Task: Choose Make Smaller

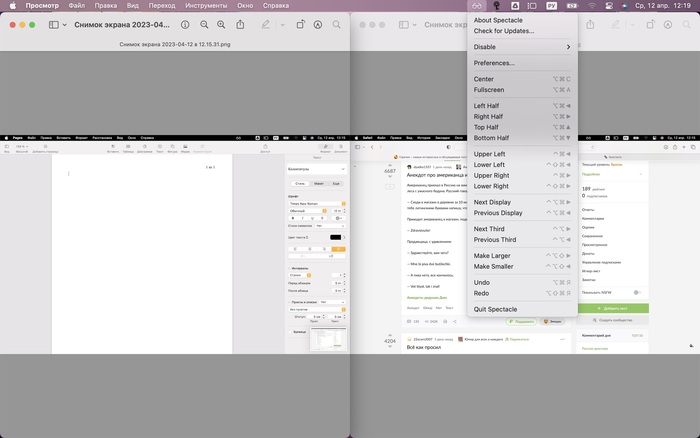Action: pos(522,267)
